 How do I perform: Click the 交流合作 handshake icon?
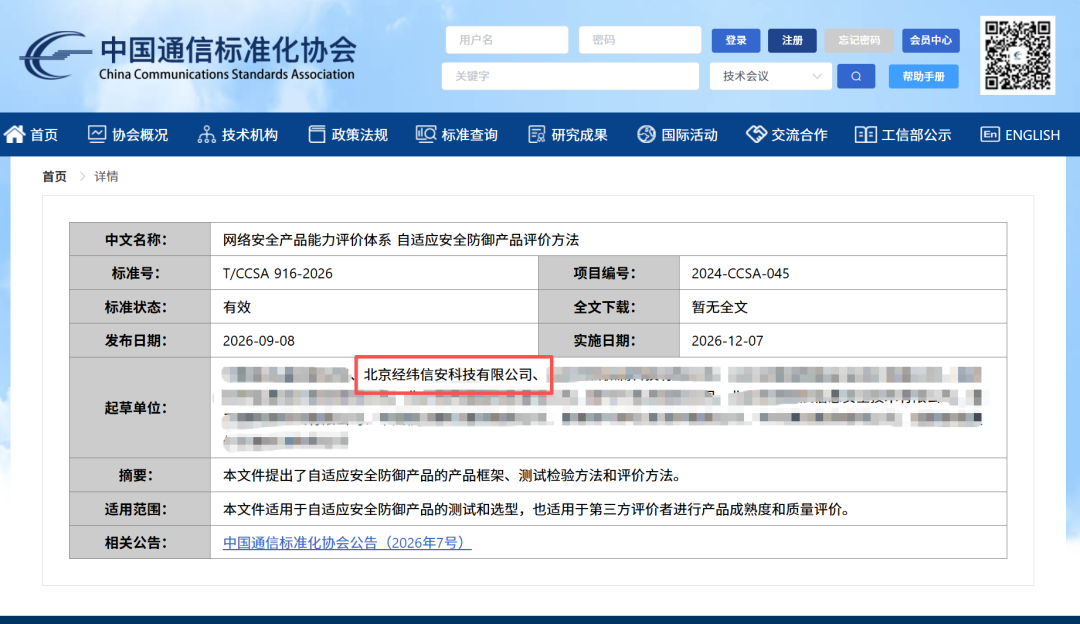tap(756, 134)
